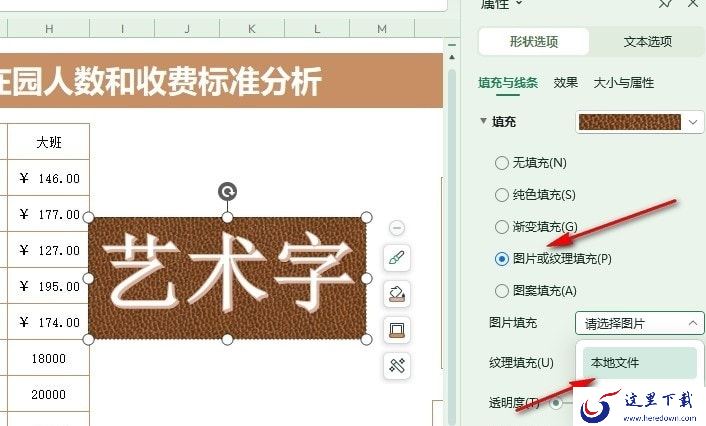The height and width of the screenshot is (426, 706).
Task: Click the rotate handle above the art text
Action: click(227, 192)
